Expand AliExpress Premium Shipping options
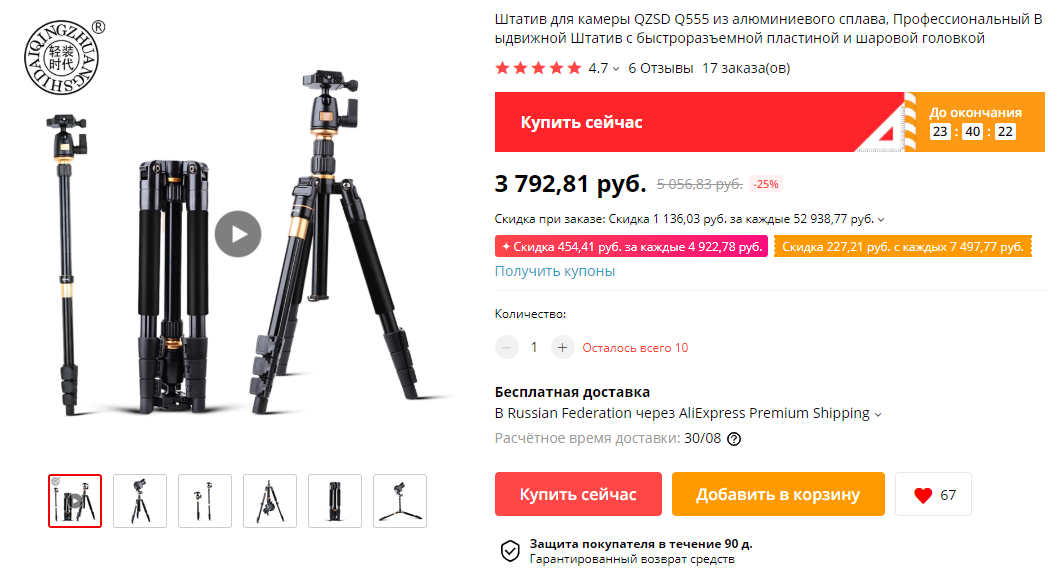Viewport: 1064px width, 574px height. [878, 415]
